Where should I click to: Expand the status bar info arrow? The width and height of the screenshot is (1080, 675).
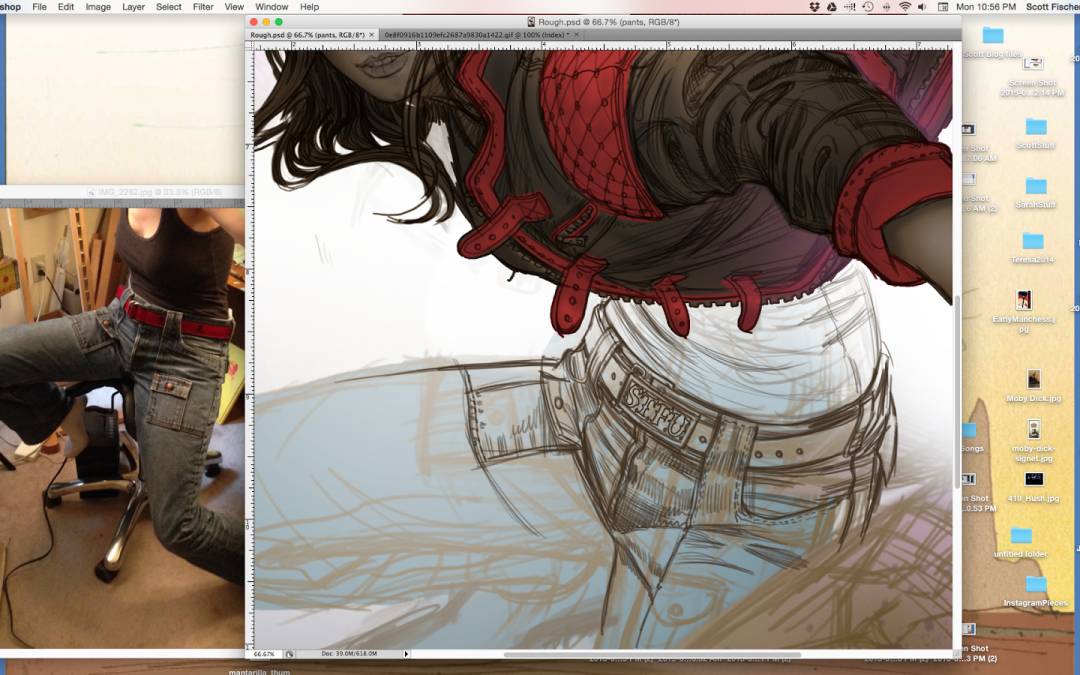(x=406, y=654)
